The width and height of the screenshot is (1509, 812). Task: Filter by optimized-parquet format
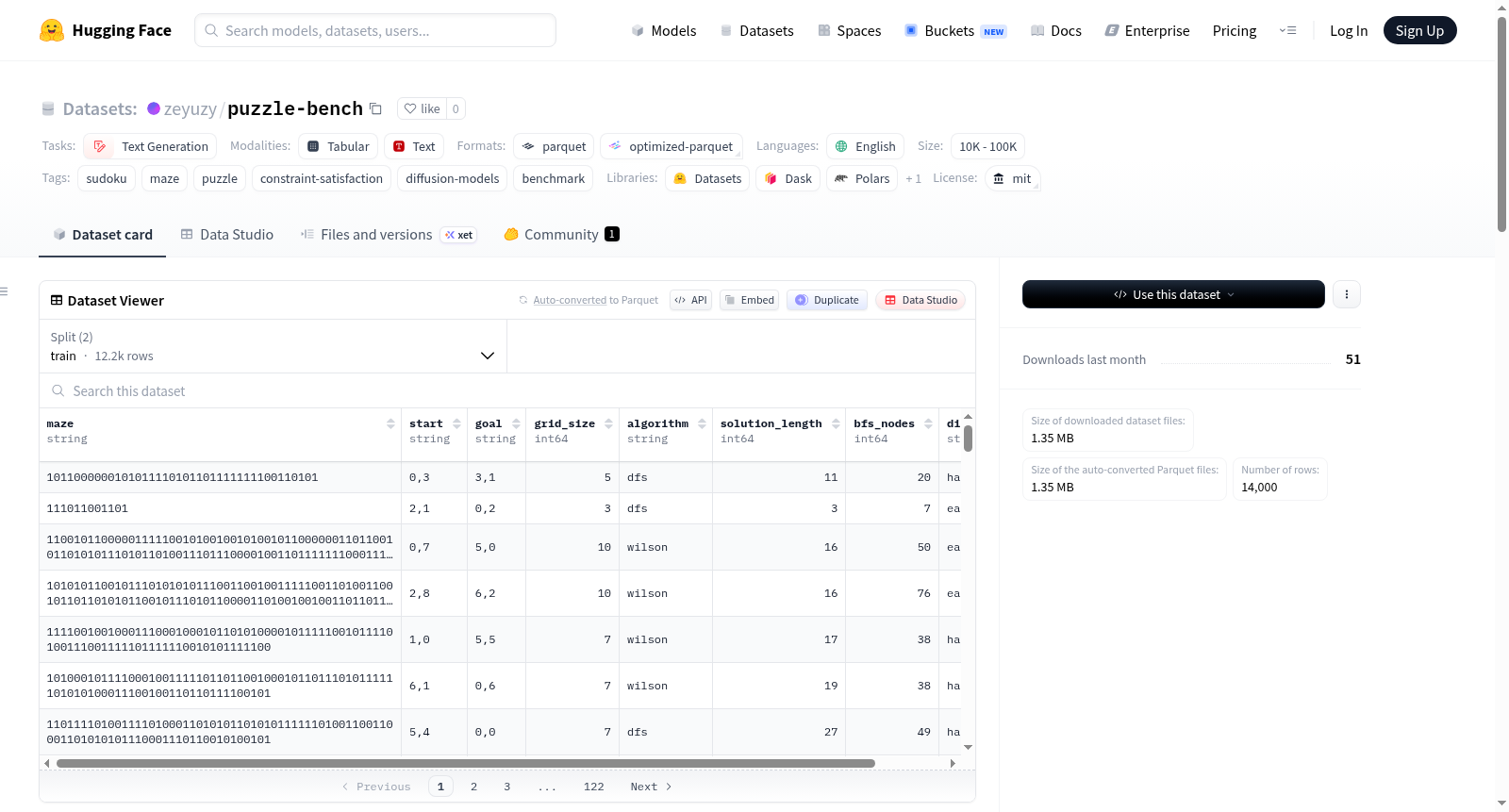(x=672, y=146)
